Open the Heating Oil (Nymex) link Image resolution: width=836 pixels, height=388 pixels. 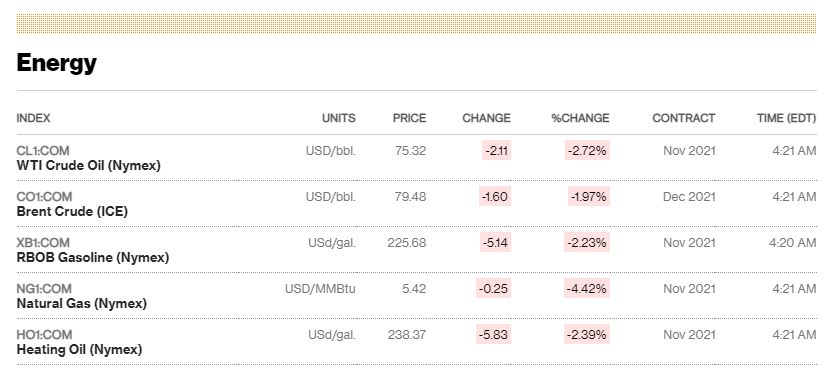pos(79,350)
